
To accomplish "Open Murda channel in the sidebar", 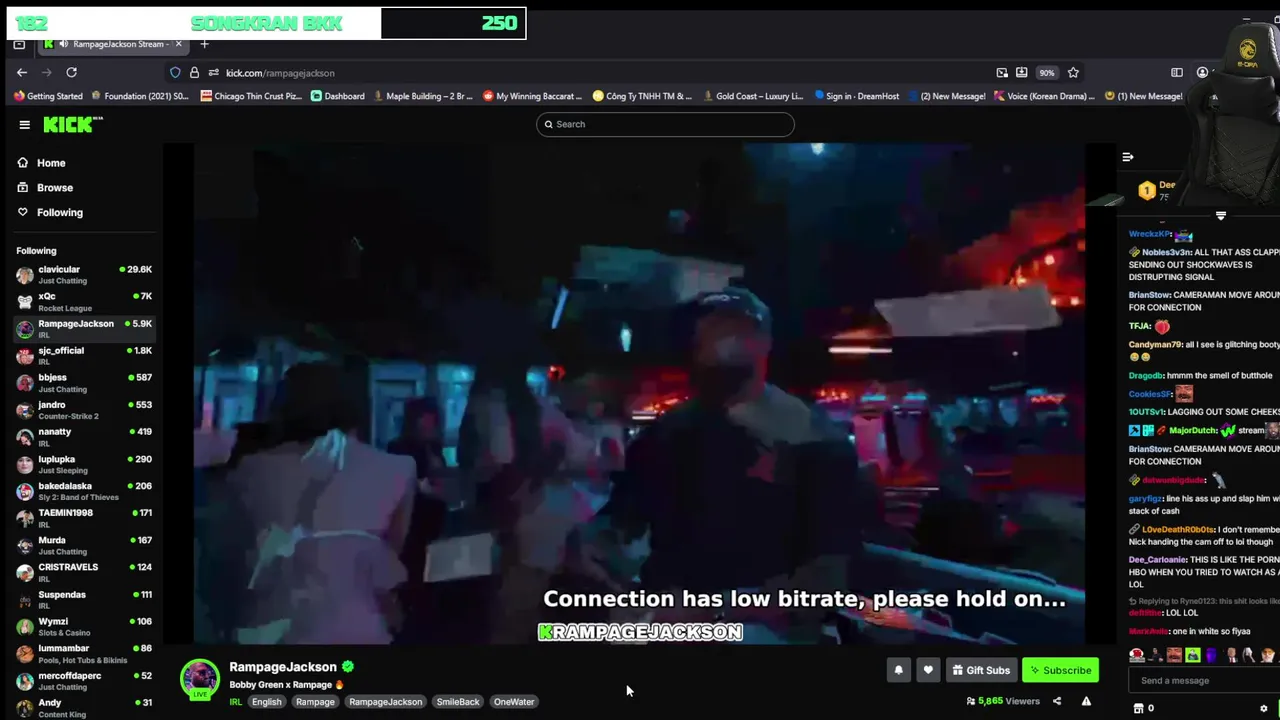I will point(84,545).
